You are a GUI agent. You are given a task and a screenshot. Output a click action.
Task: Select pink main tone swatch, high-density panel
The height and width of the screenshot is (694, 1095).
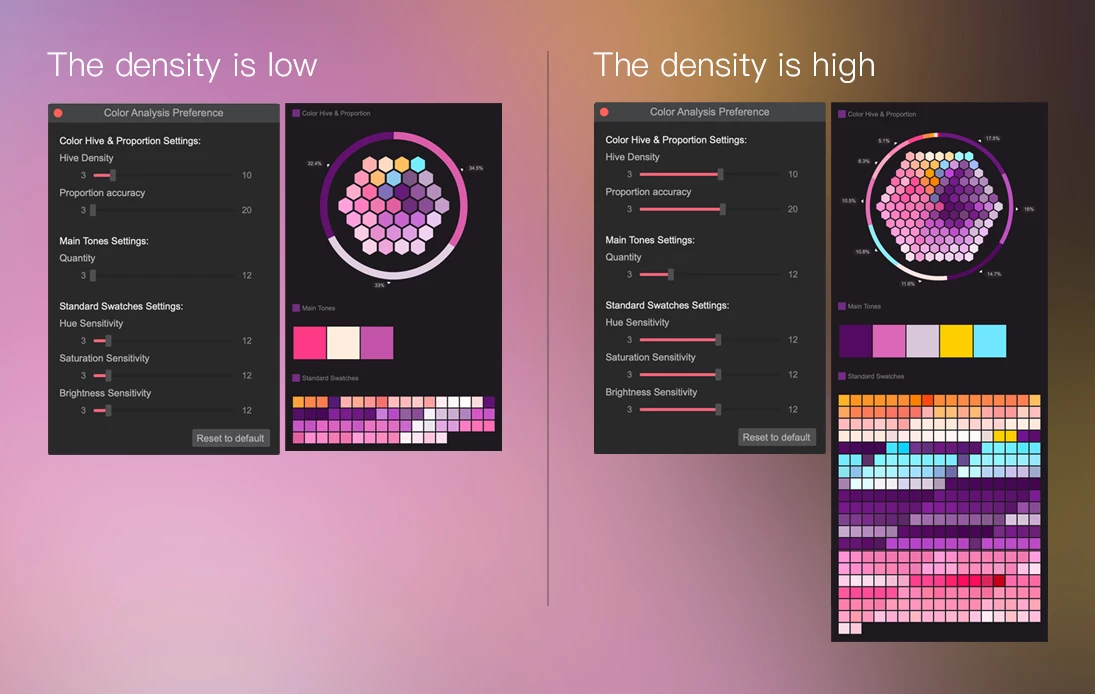(x=889, y=341)
